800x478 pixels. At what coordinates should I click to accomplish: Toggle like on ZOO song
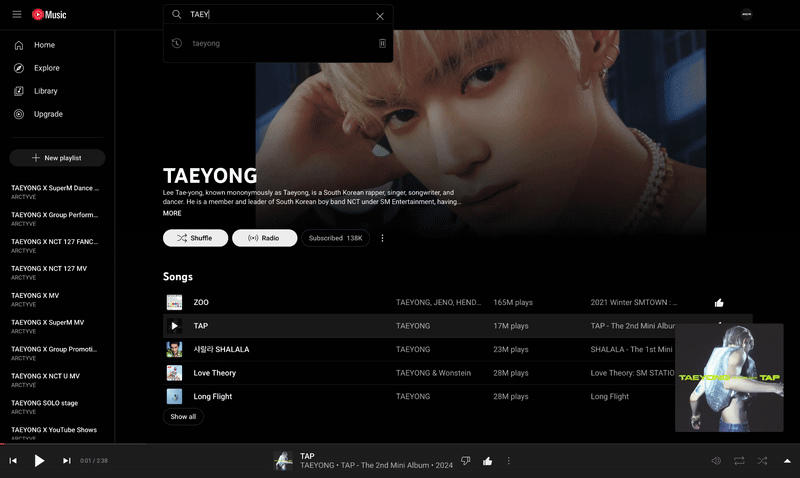[719, 302]
